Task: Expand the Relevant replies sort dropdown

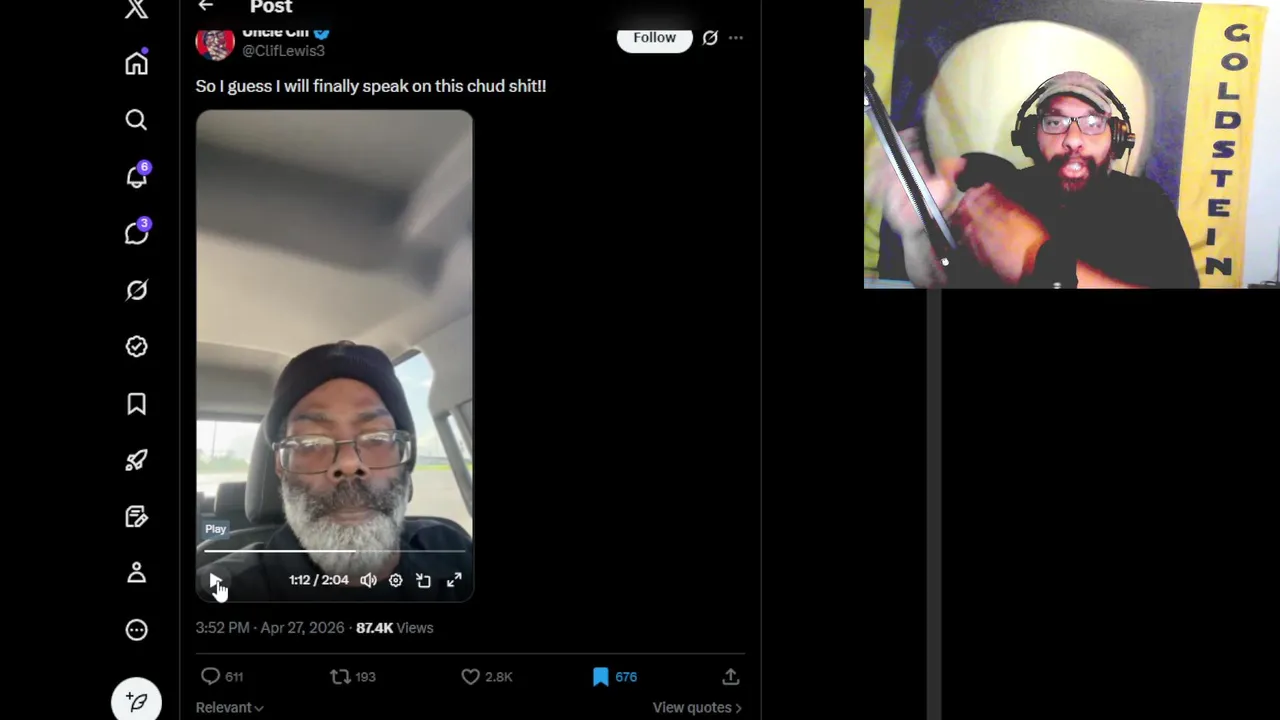Action: 230,707
